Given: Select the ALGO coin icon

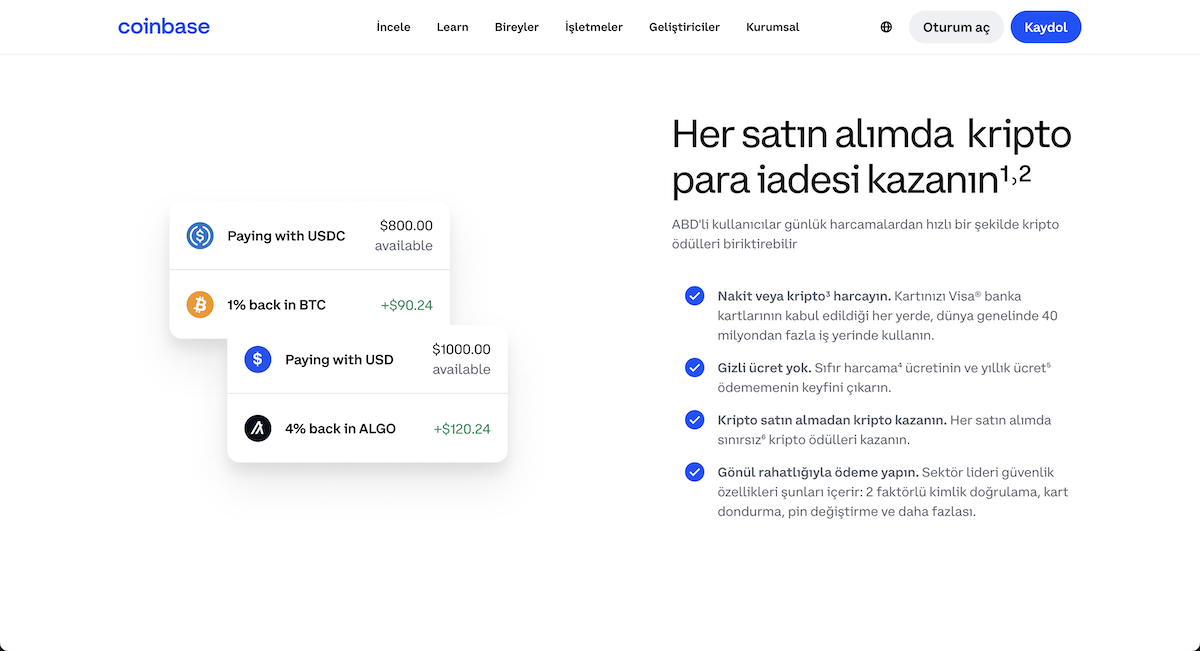Looking at the screenshot, I should [257, 427].
